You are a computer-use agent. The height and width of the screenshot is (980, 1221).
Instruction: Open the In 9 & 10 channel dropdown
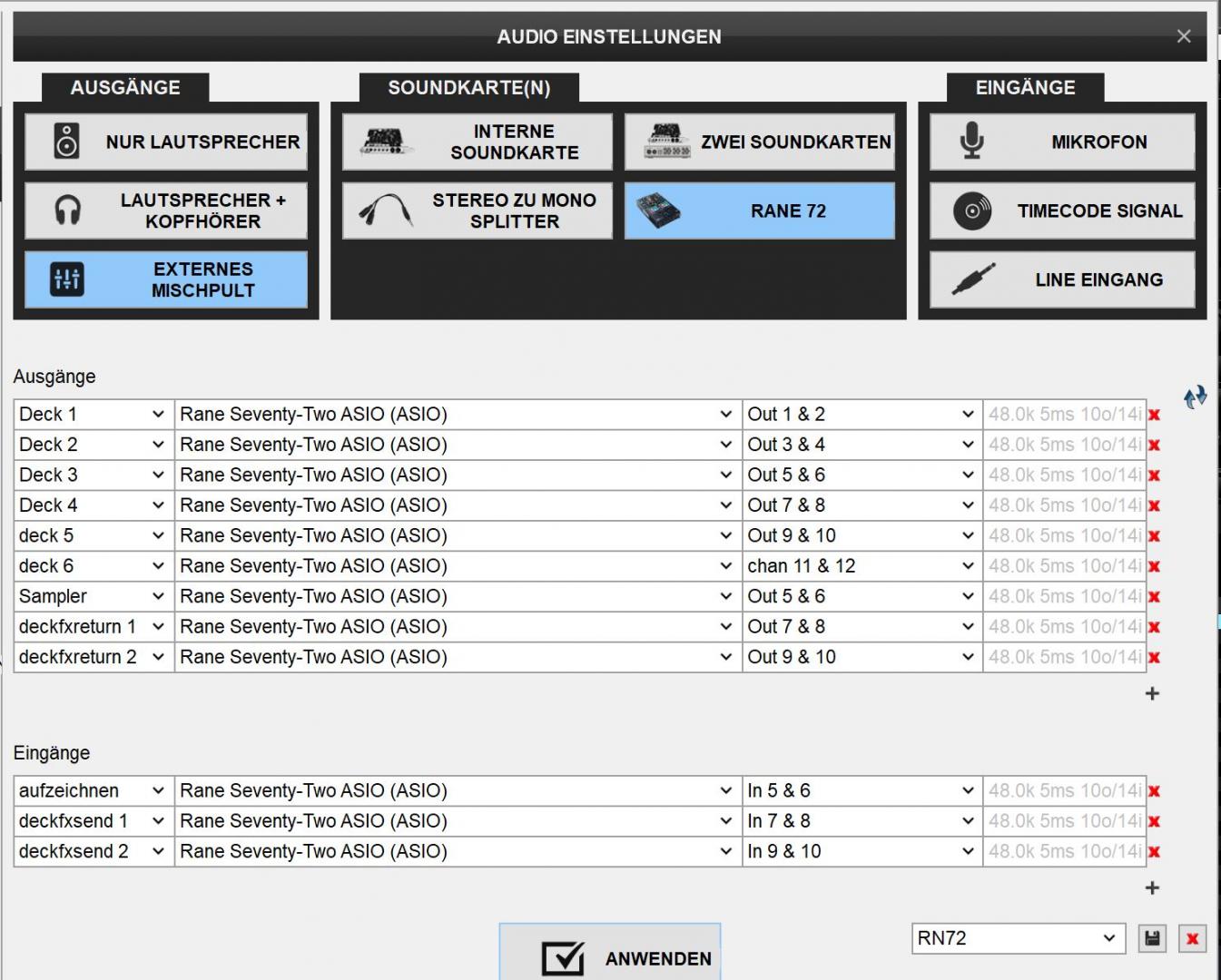(862, 851)
